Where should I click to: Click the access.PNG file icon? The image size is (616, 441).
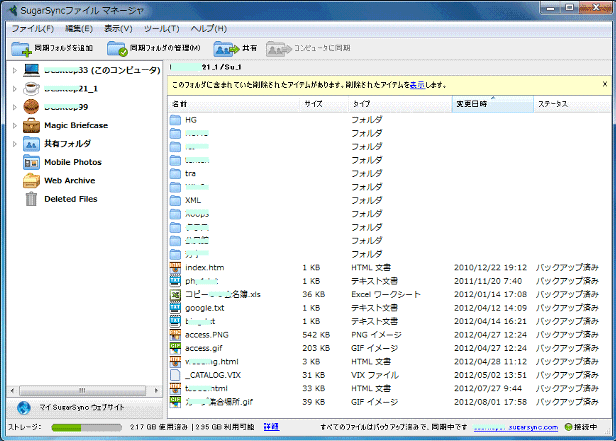point(175,335)
